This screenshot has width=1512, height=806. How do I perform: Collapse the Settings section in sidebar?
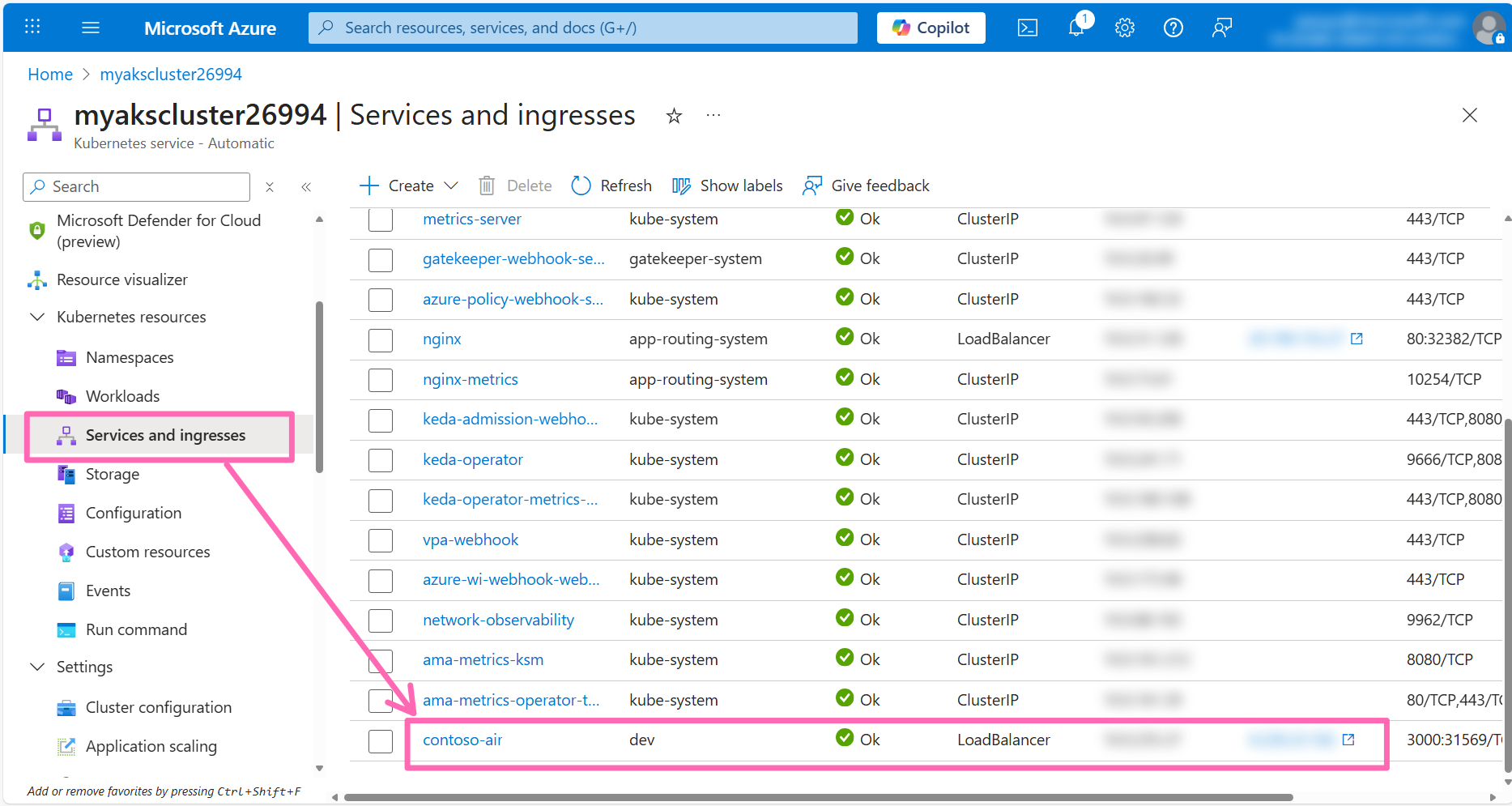[37, 667]
